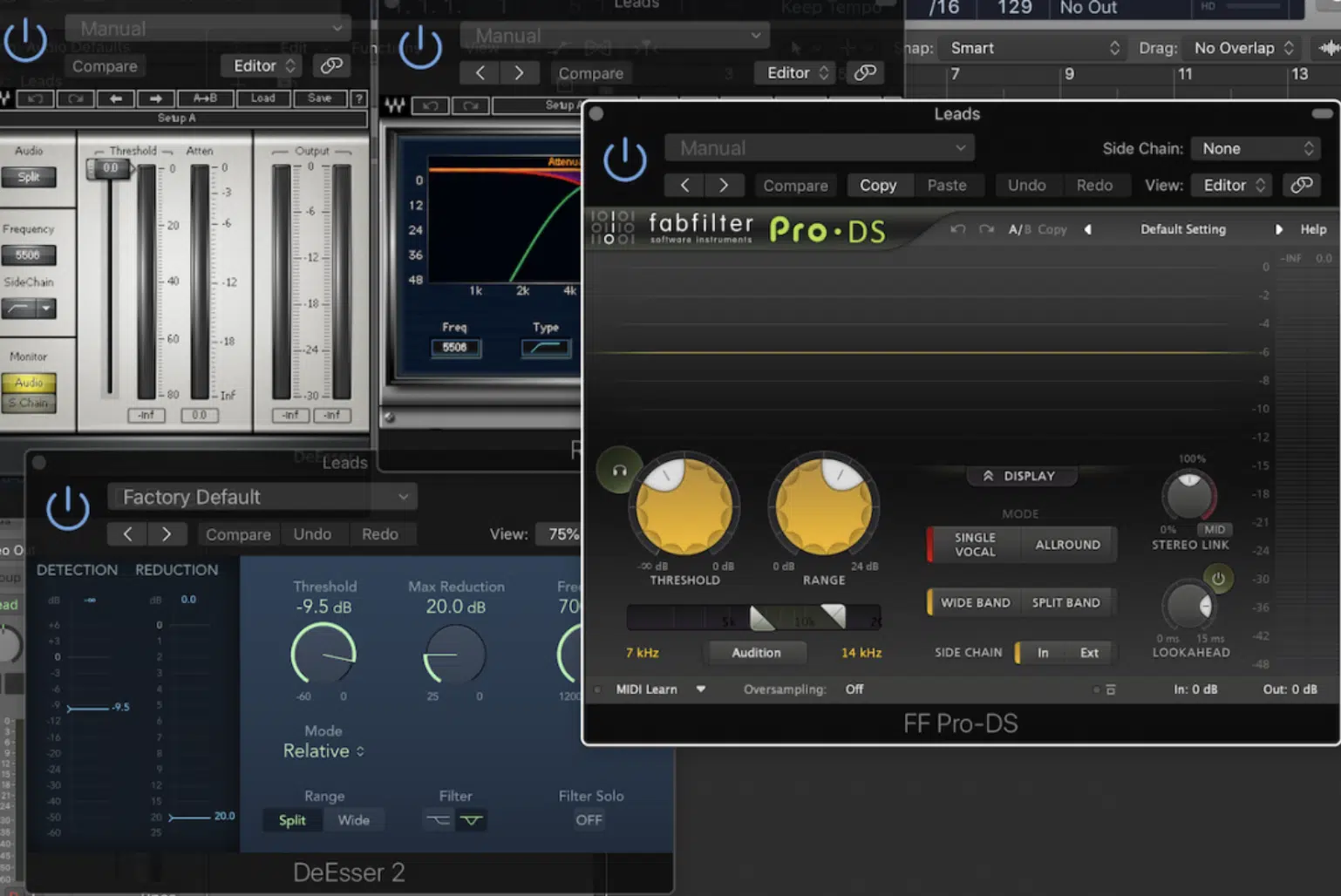Screen dimensions: 1341x896
Task: Click the link chain icon in Pro-DS header
Action: [1301, 185]
